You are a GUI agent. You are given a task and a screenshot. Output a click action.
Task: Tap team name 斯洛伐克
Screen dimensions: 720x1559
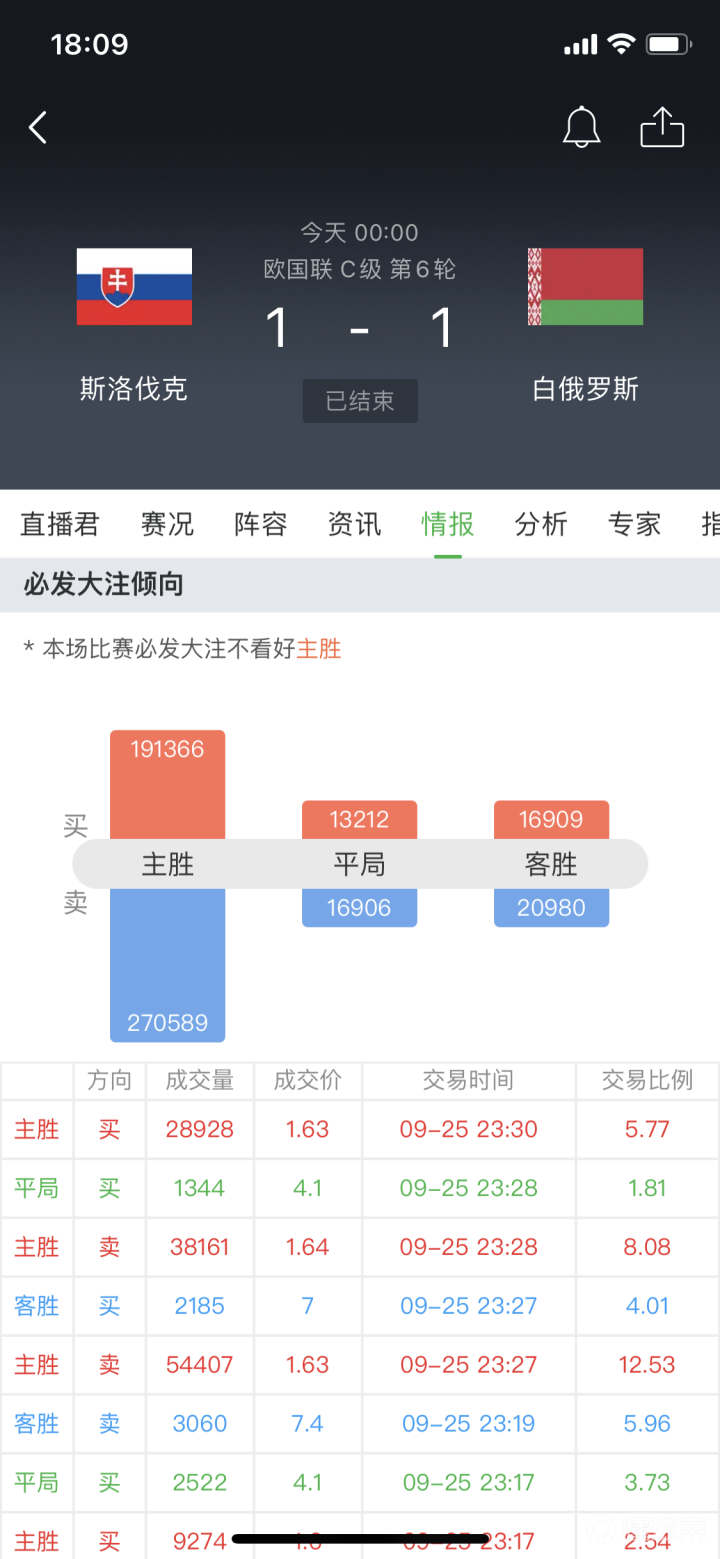(134, 389)
